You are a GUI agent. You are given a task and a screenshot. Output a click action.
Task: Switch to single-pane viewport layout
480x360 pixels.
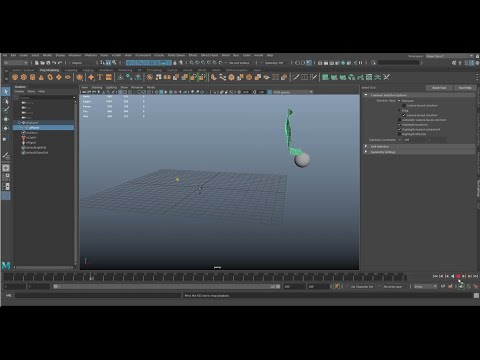[x=6, y=168]
